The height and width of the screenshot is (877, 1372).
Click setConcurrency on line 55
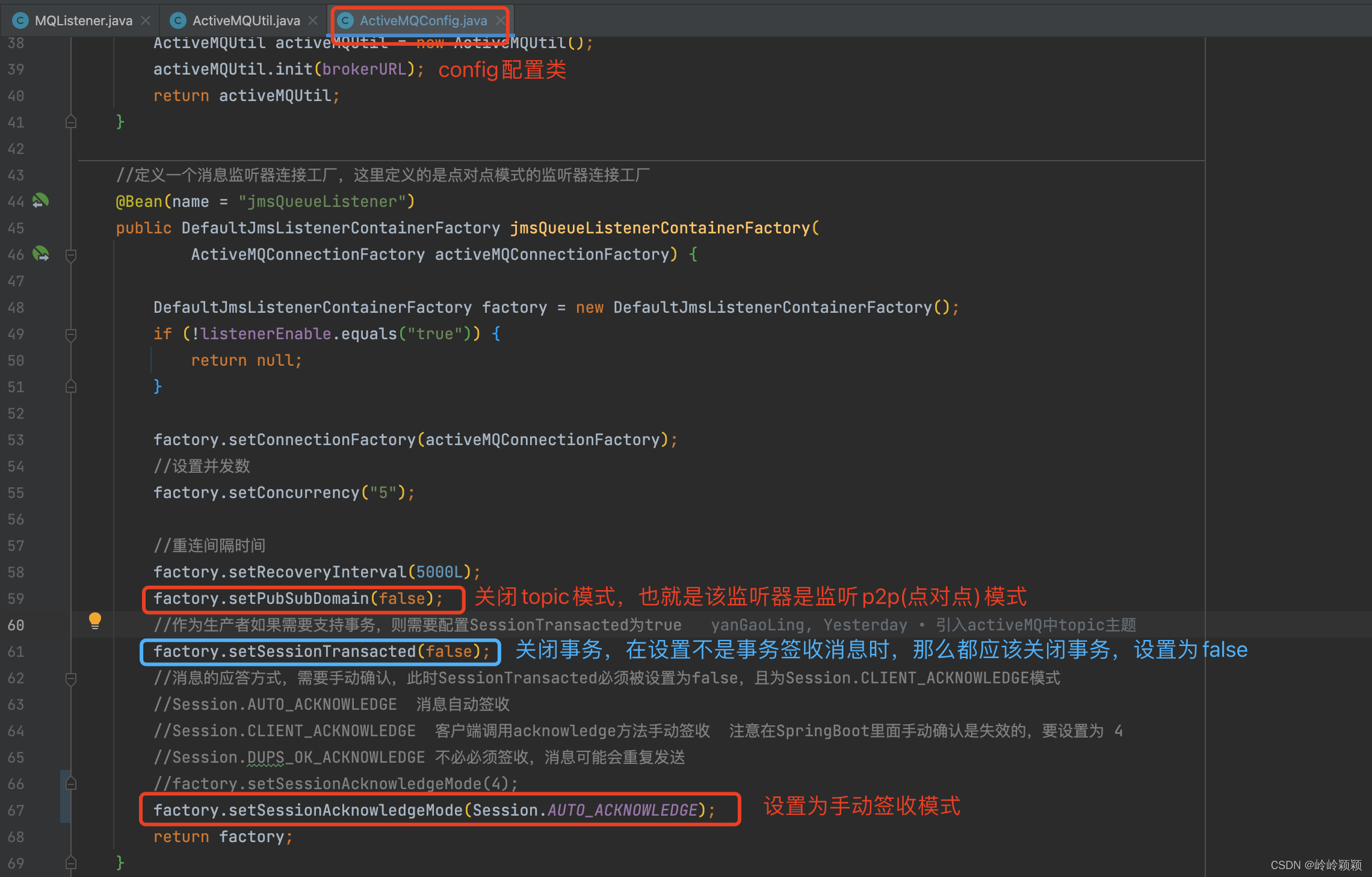(294, 493)
